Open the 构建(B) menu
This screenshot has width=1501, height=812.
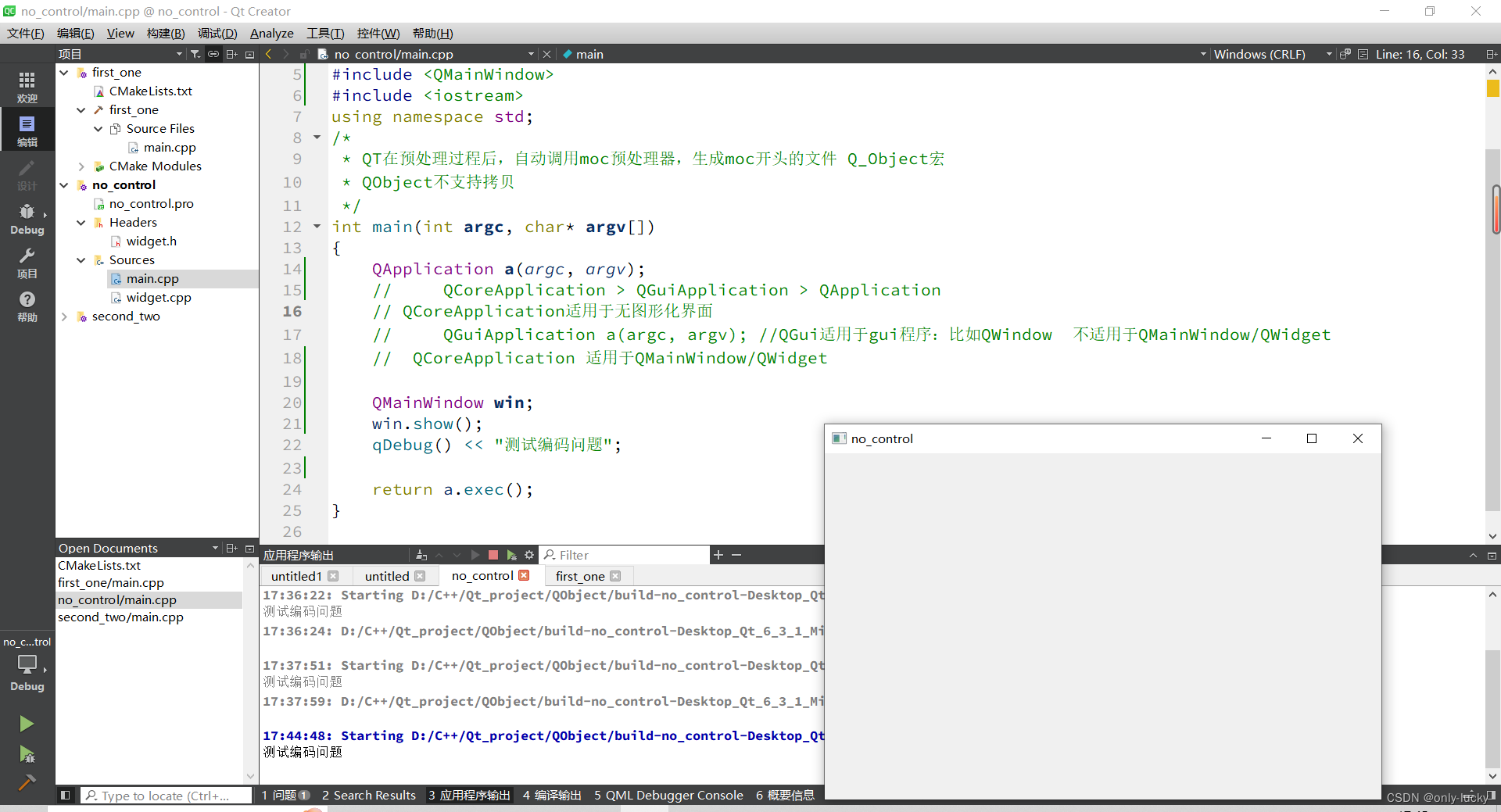[x=165, y=33]
